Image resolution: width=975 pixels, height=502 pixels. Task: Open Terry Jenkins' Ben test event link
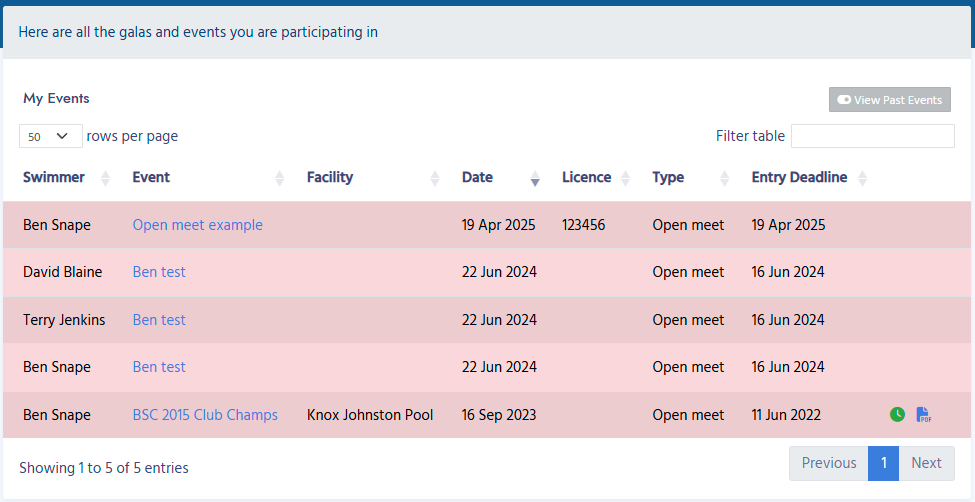coord(159,320)
